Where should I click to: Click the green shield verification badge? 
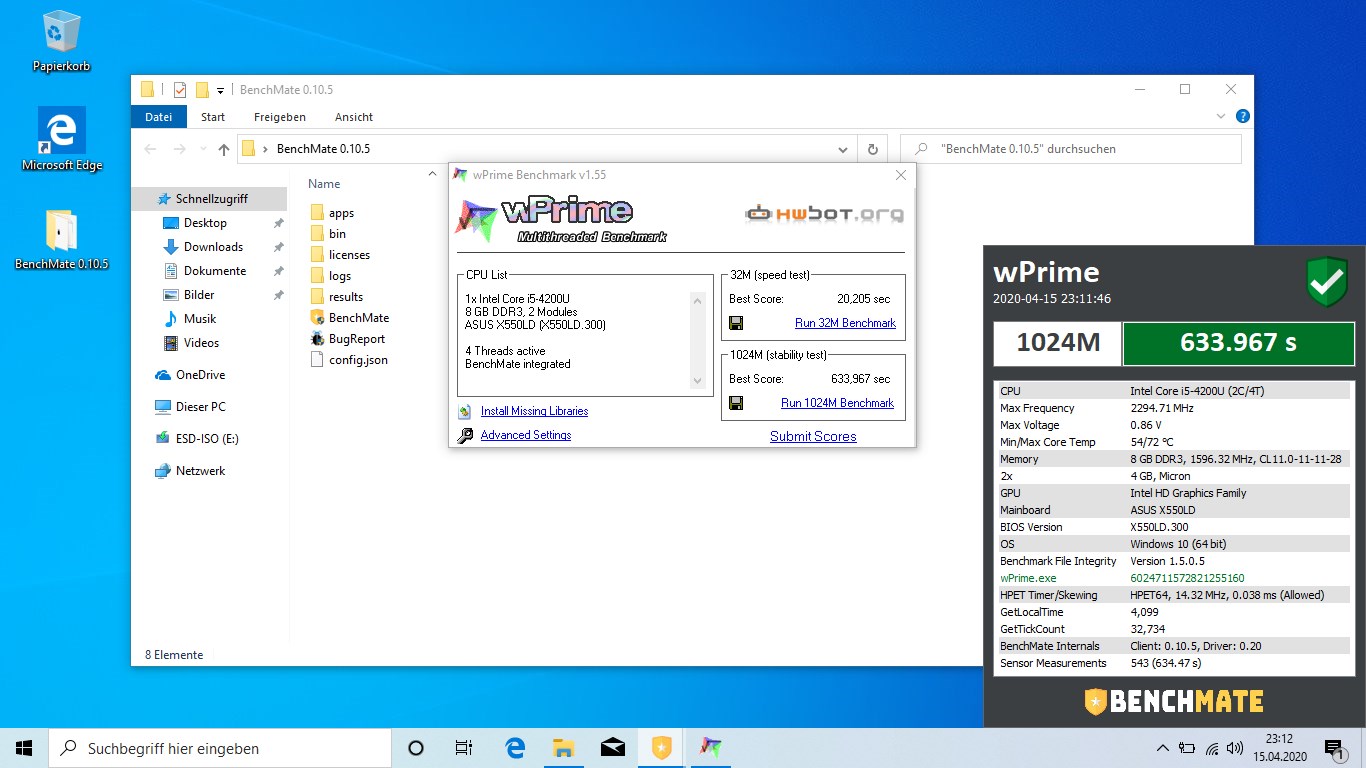click(x=1327, y=282)
